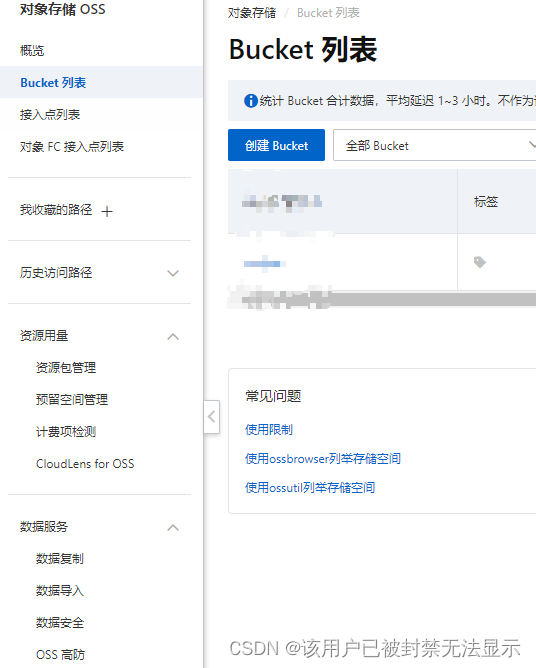Open 使用ossbrowser列举存储空间 link
Screen dimensions: 536x668
pos(323,458)
